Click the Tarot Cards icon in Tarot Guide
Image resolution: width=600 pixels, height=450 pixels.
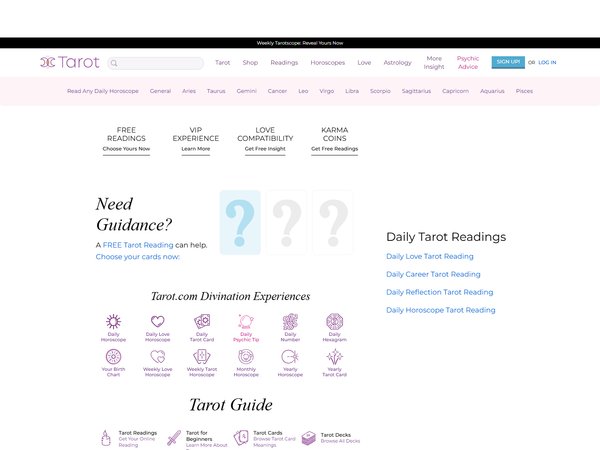pyautogui.click(x=241, y=438)
